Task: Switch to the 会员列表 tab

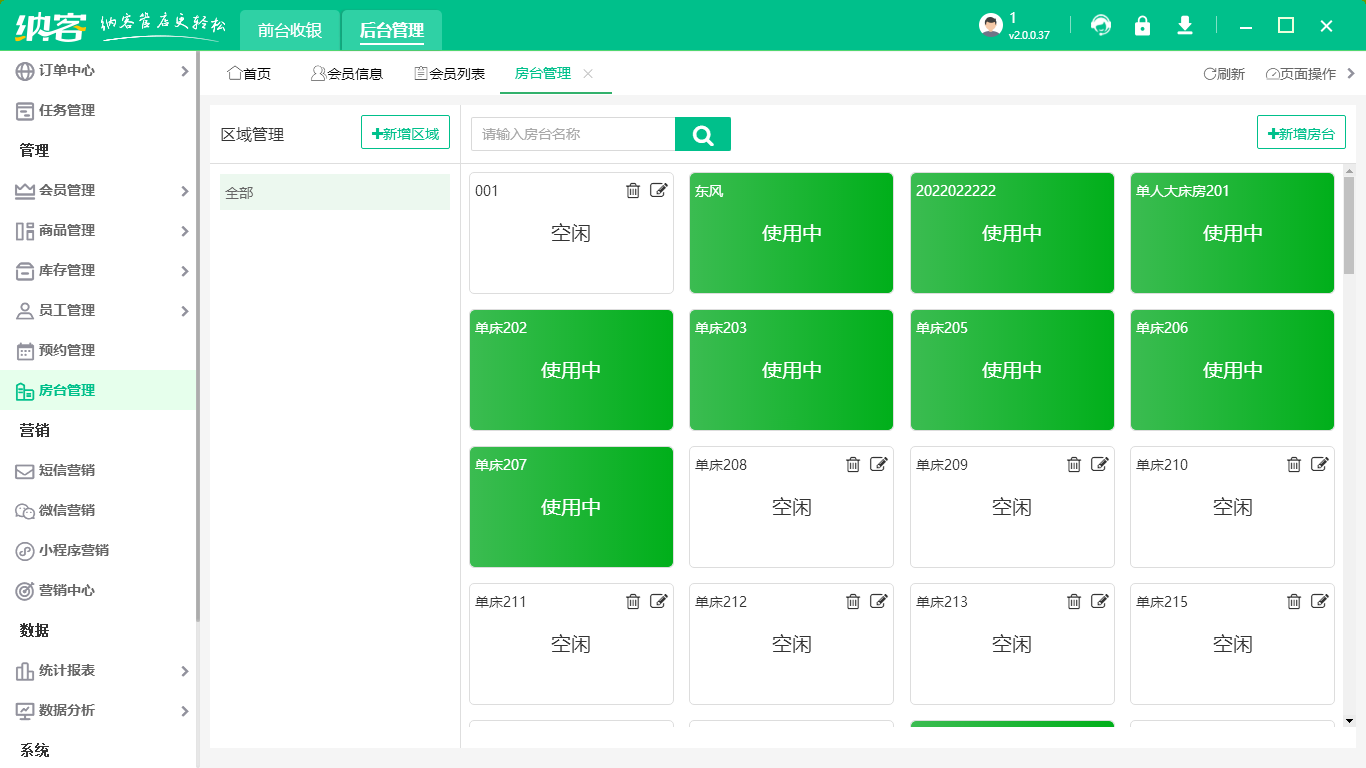Action: point(450,74)
